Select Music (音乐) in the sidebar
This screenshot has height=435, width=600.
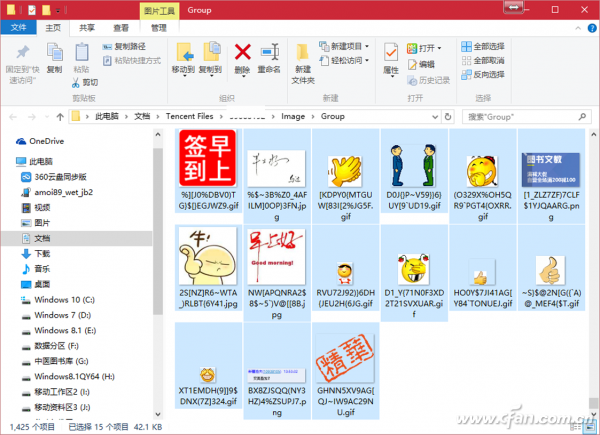[x=36, y=269]
